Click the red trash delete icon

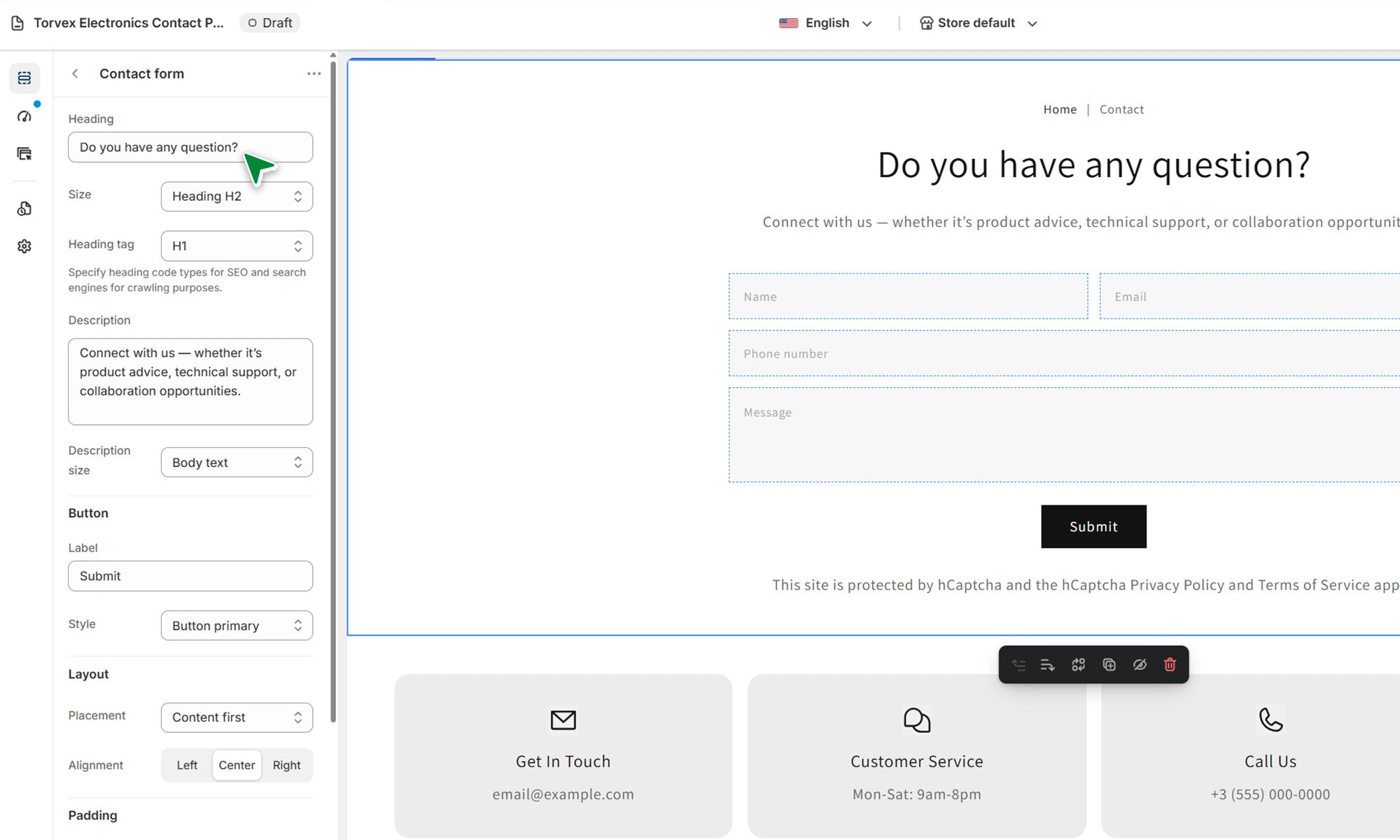pyautogui.click(x=1170, y=664)
